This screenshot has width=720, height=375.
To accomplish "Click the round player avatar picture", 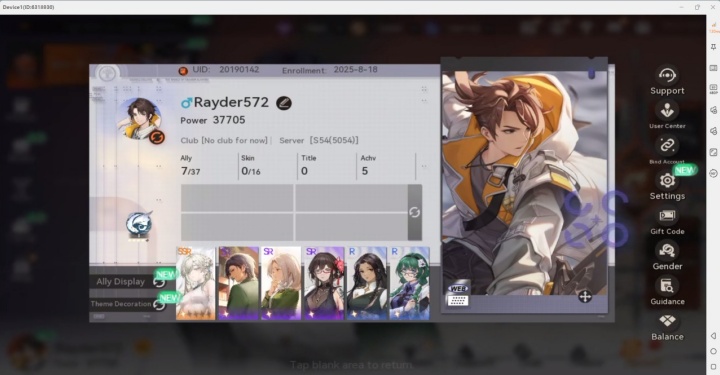I will 140,118.
